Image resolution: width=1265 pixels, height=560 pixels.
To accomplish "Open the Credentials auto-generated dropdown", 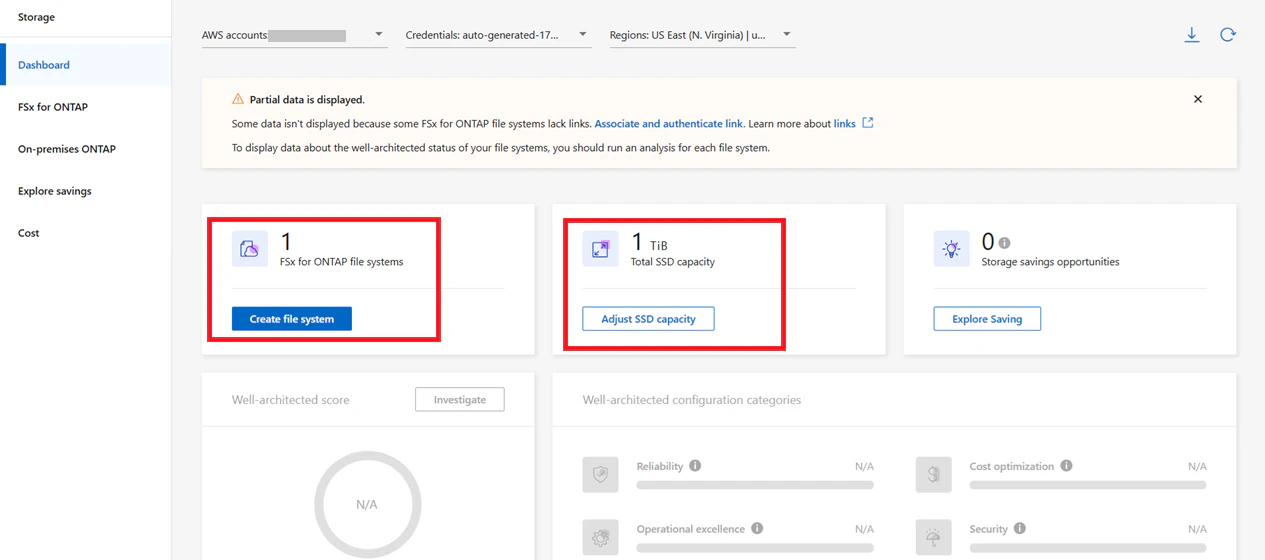I will (x=498, y=35).
